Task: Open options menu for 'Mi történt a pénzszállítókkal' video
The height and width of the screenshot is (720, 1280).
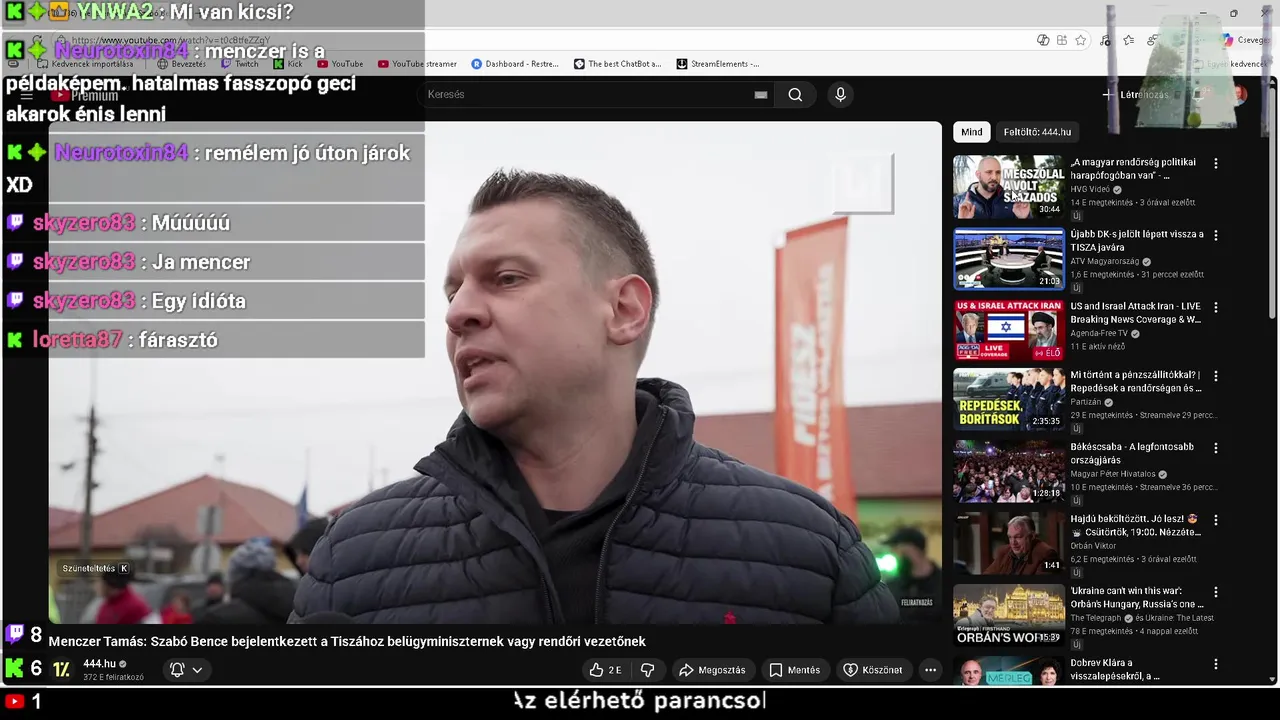Action: point(1216,376)
